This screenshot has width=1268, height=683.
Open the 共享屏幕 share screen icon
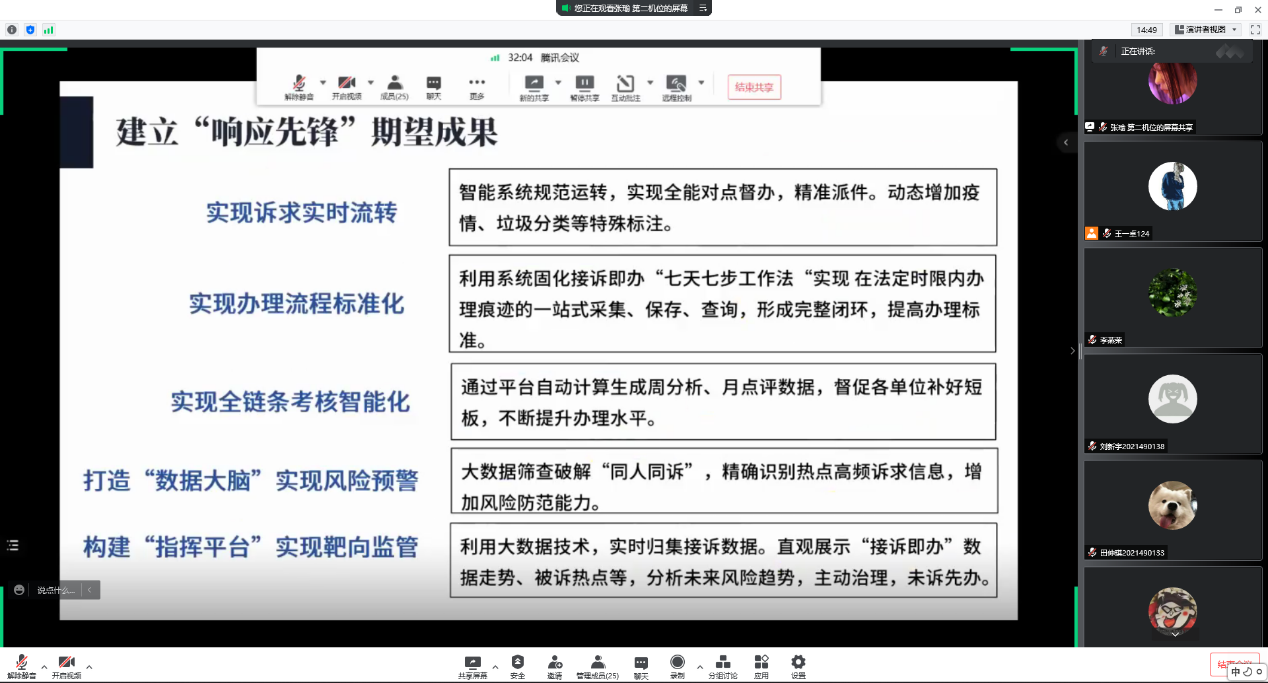[x=472, y=665]
